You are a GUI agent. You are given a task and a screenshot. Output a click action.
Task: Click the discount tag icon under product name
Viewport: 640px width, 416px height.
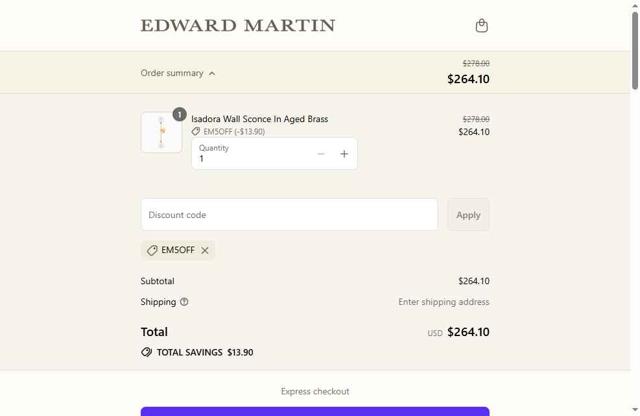[196, 132]
